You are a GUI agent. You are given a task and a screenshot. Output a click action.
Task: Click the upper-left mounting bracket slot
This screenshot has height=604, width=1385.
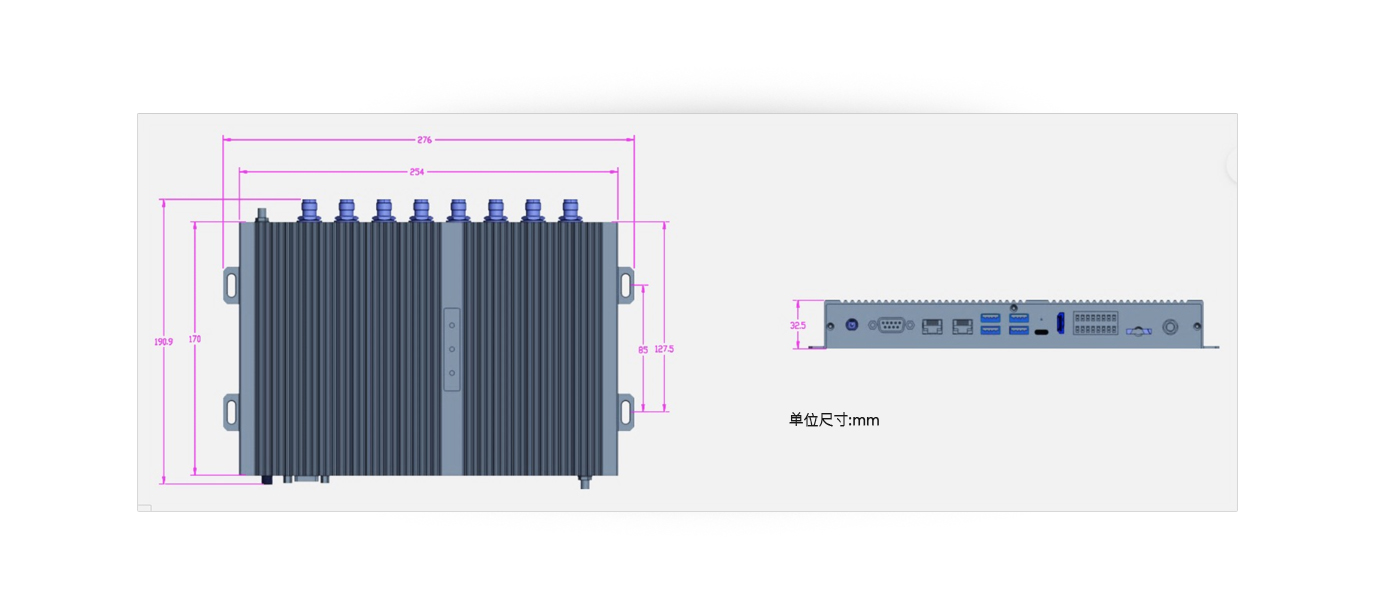(231, 284)
